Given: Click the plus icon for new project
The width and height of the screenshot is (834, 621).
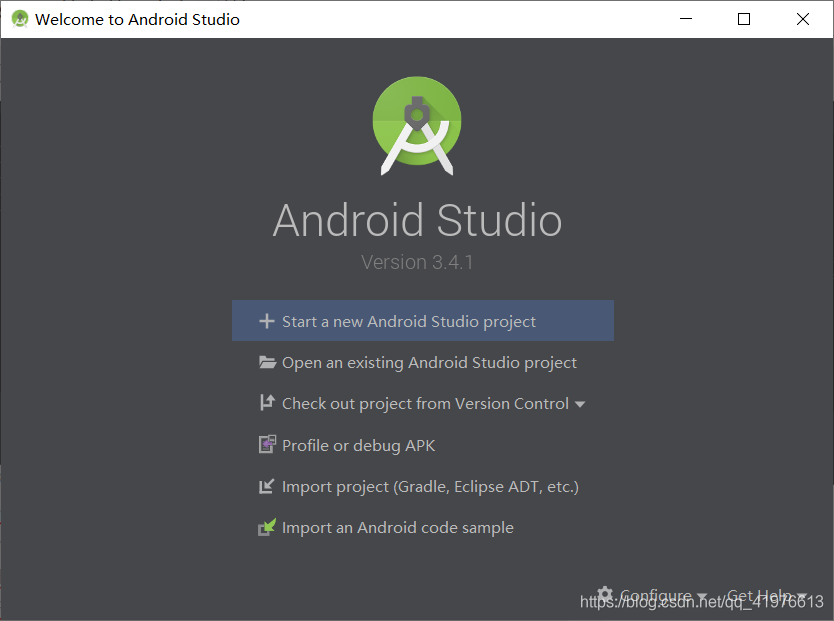Looking at the screenshot, I should [x=266, y=321].
